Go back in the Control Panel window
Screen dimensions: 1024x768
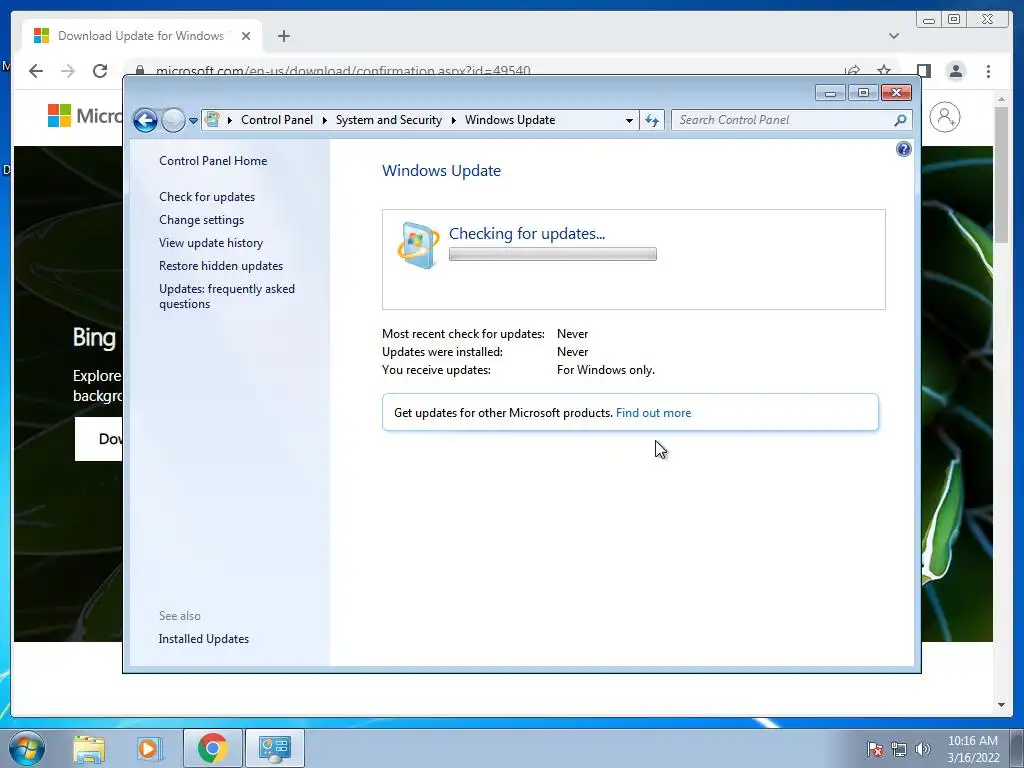point(145,120)
